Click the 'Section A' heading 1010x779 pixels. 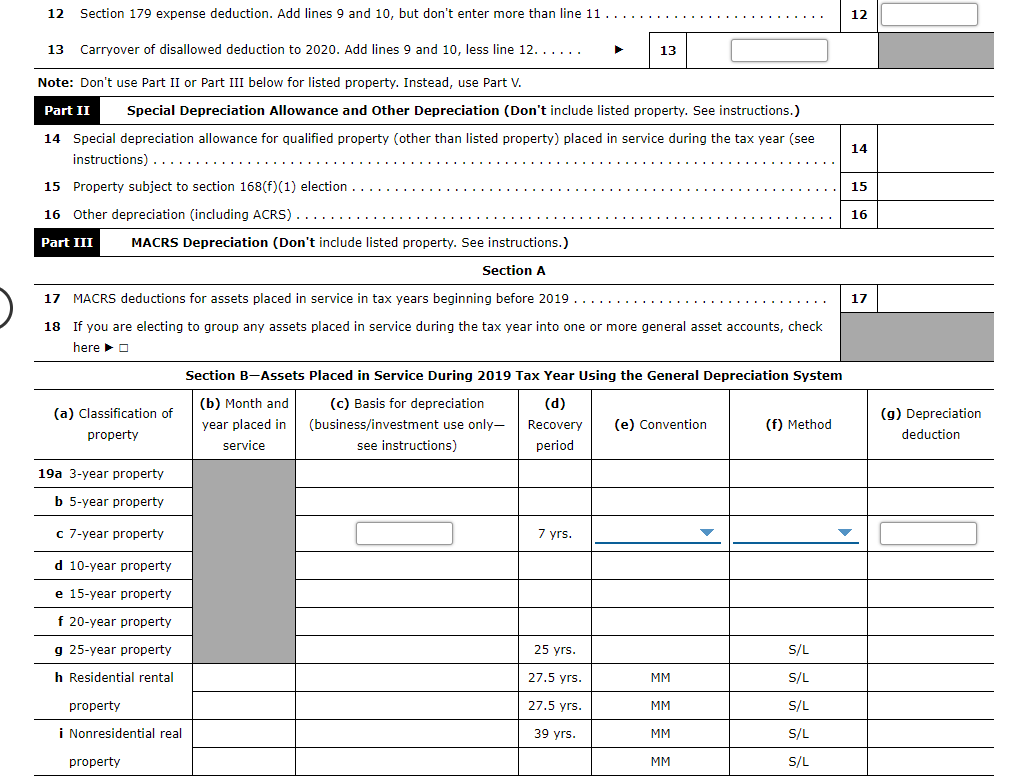513,271
